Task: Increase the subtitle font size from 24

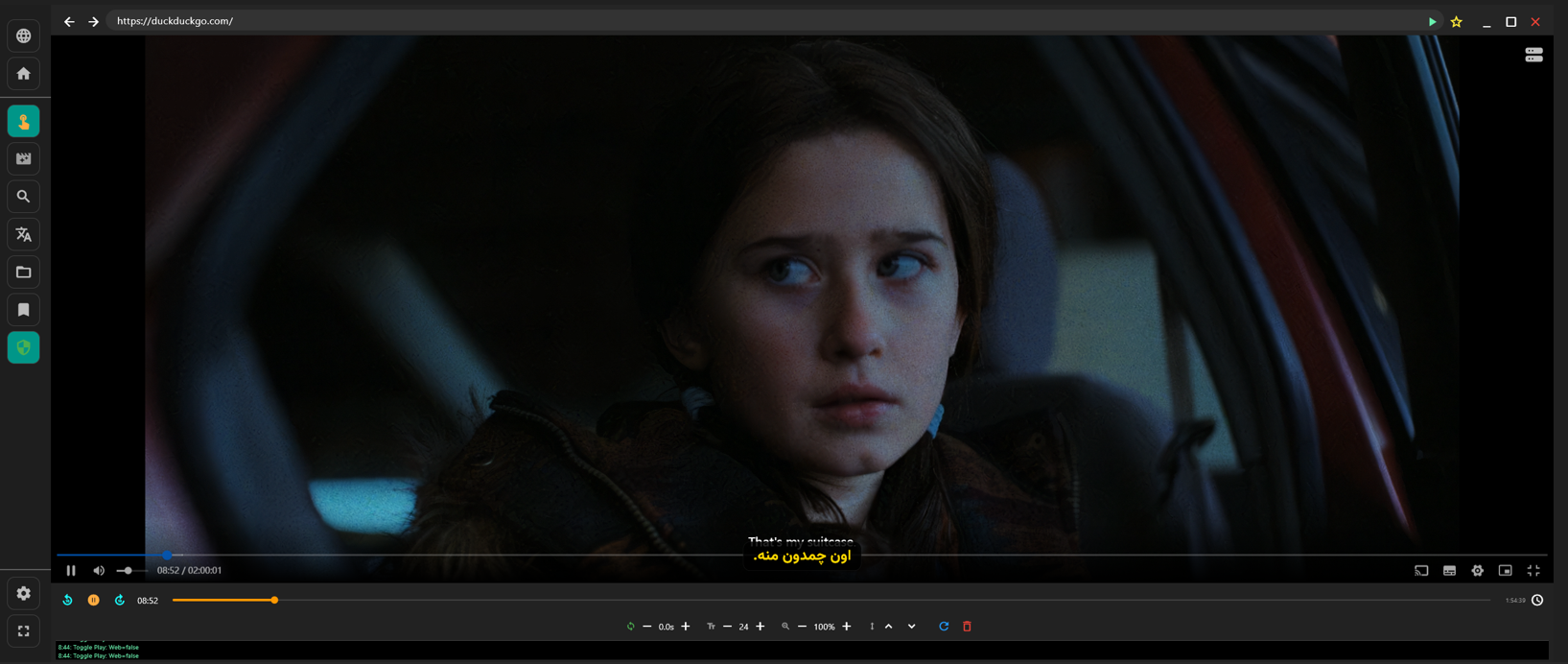Action: (761, 627)
